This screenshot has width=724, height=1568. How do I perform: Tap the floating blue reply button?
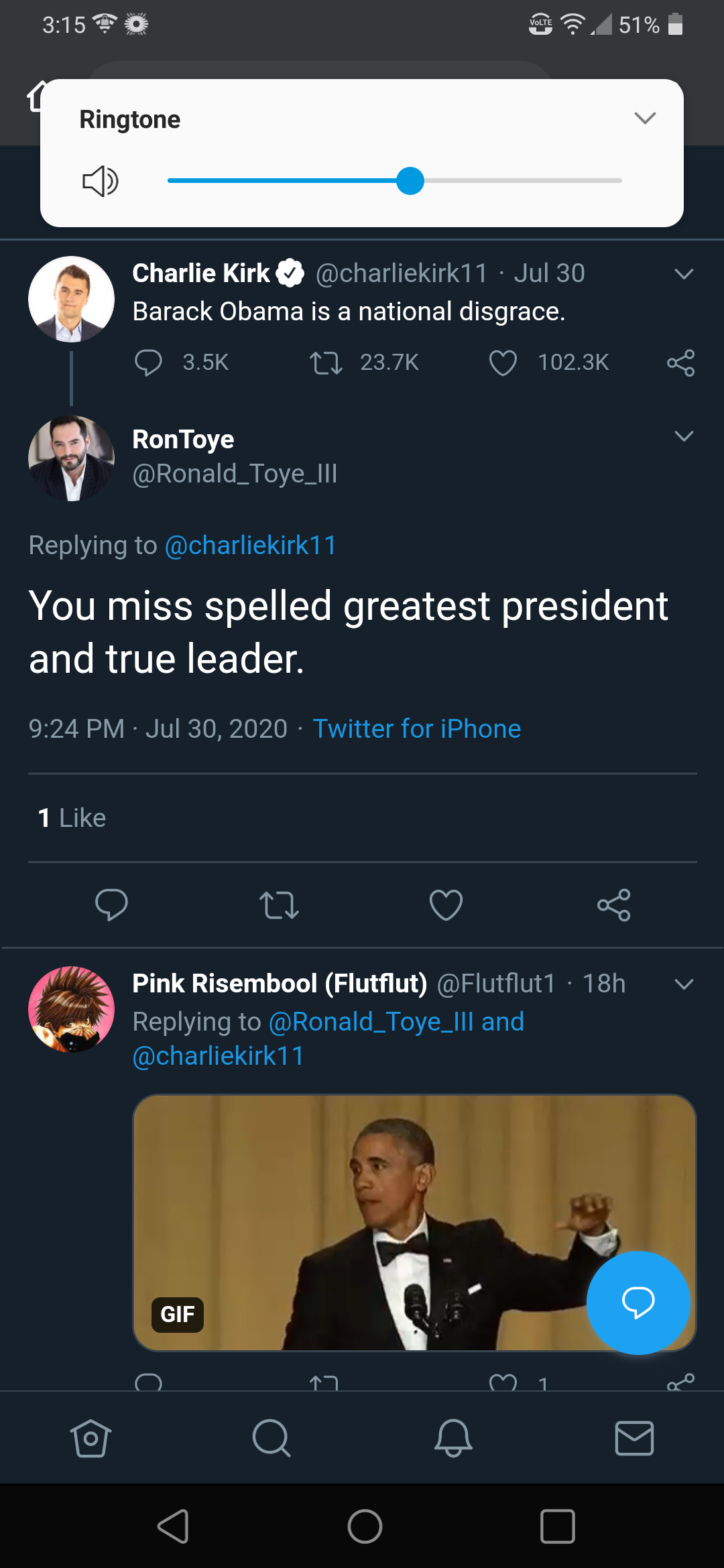click(638, 1303)
